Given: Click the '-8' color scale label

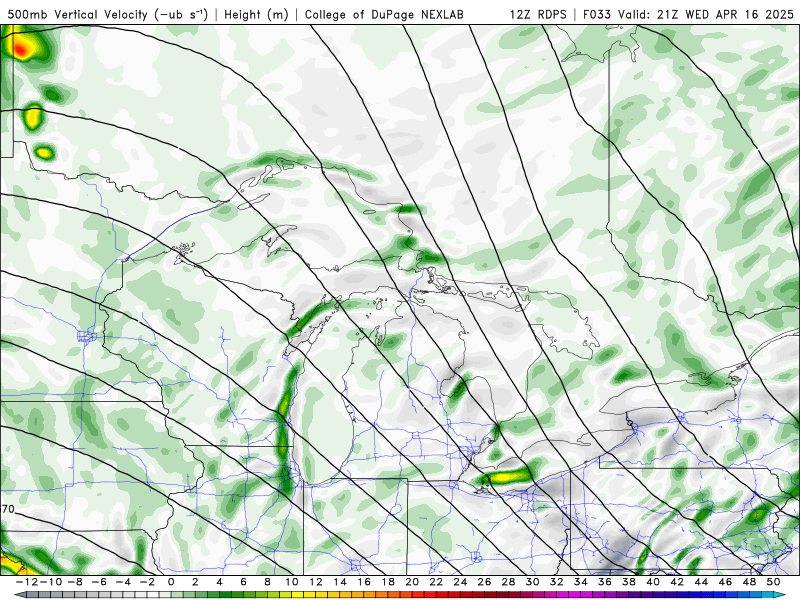Looking at the screenshot, I should click(75, 582).
